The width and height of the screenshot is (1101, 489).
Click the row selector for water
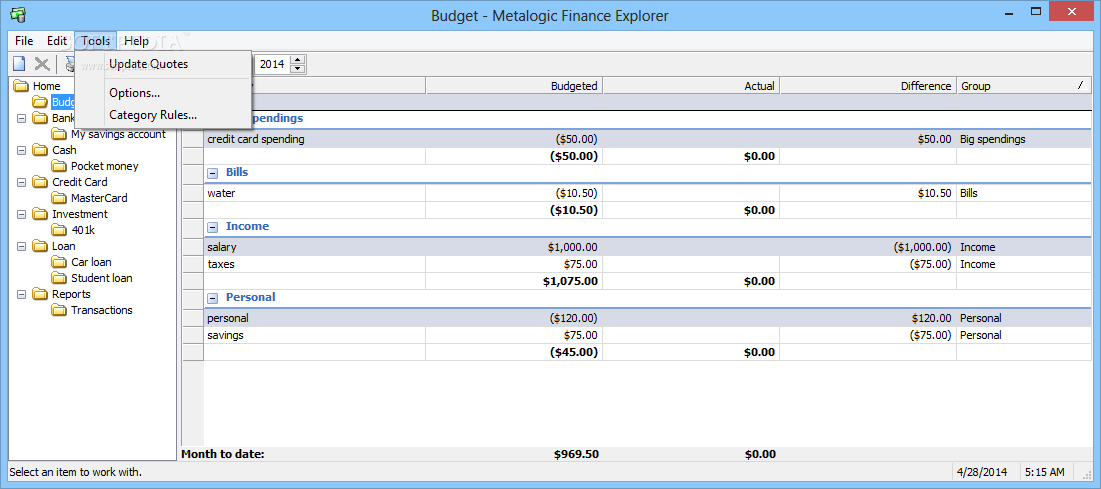coord(193,193)
